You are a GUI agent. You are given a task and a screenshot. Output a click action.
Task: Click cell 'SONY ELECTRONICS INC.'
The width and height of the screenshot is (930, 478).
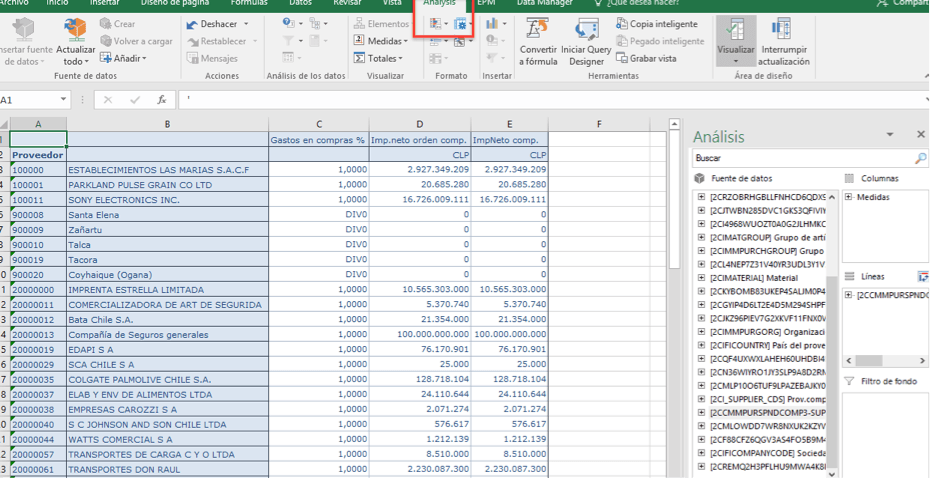coord(168,200)
